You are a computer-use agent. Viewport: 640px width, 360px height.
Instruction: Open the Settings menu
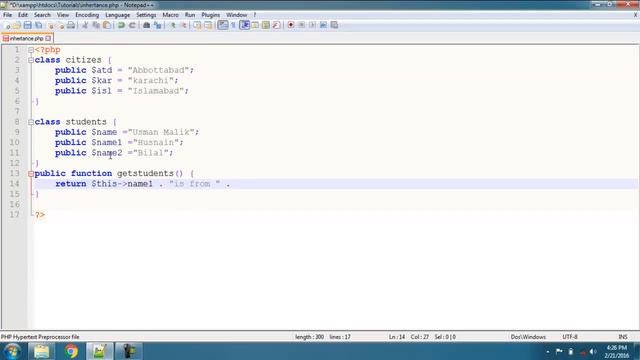click(x=146, y=15)
